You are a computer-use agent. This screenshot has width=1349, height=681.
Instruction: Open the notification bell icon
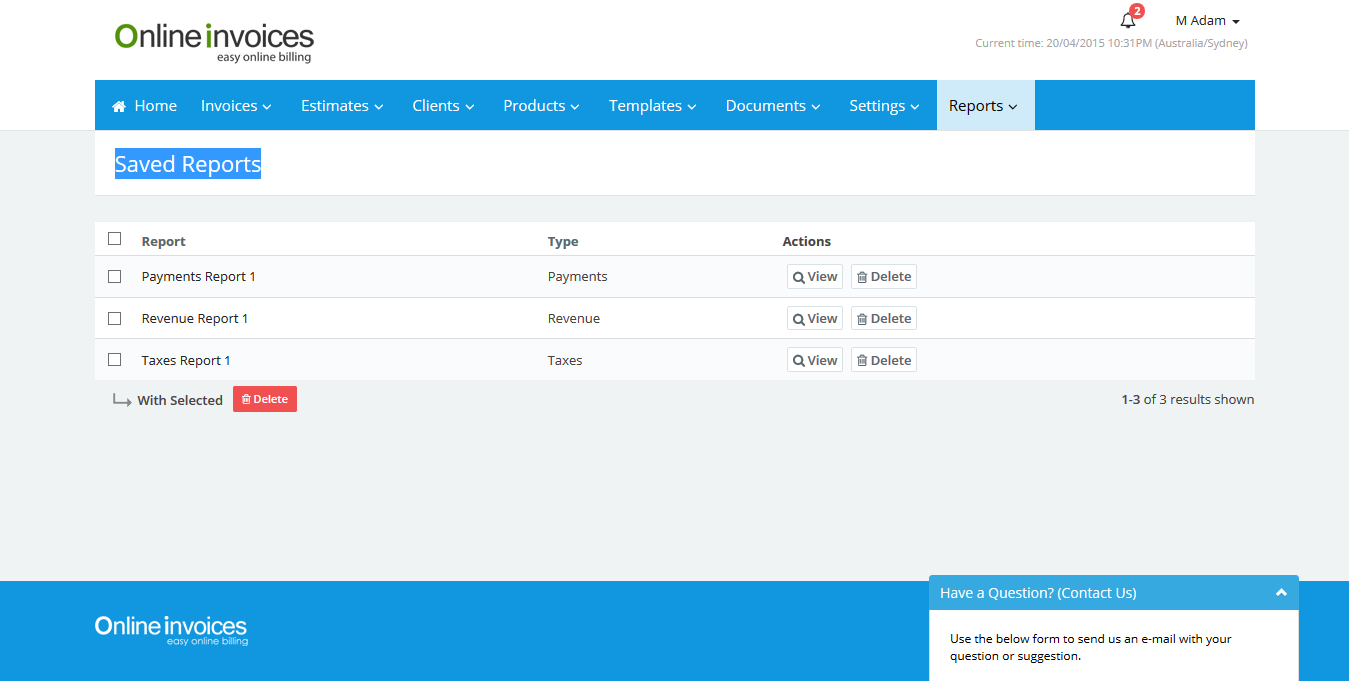click(x=1128, y=20)
